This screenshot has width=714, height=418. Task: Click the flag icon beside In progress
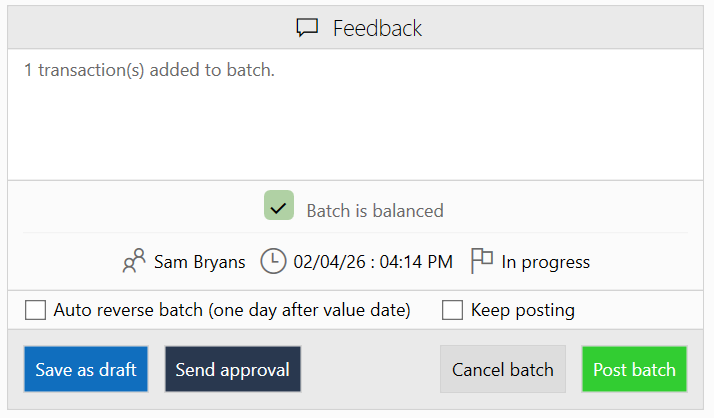coord(482,261)
